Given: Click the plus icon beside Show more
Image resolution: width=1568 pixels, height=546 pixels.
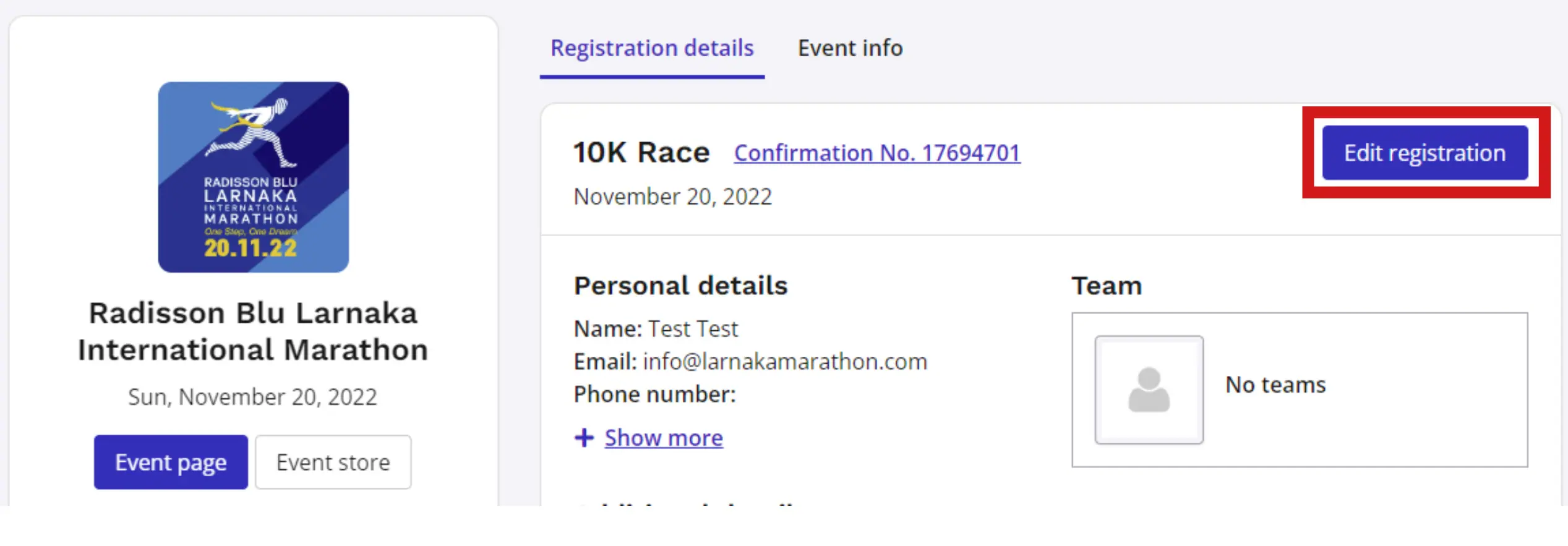Looking at the screenshot, I should [x=584, y=438].
